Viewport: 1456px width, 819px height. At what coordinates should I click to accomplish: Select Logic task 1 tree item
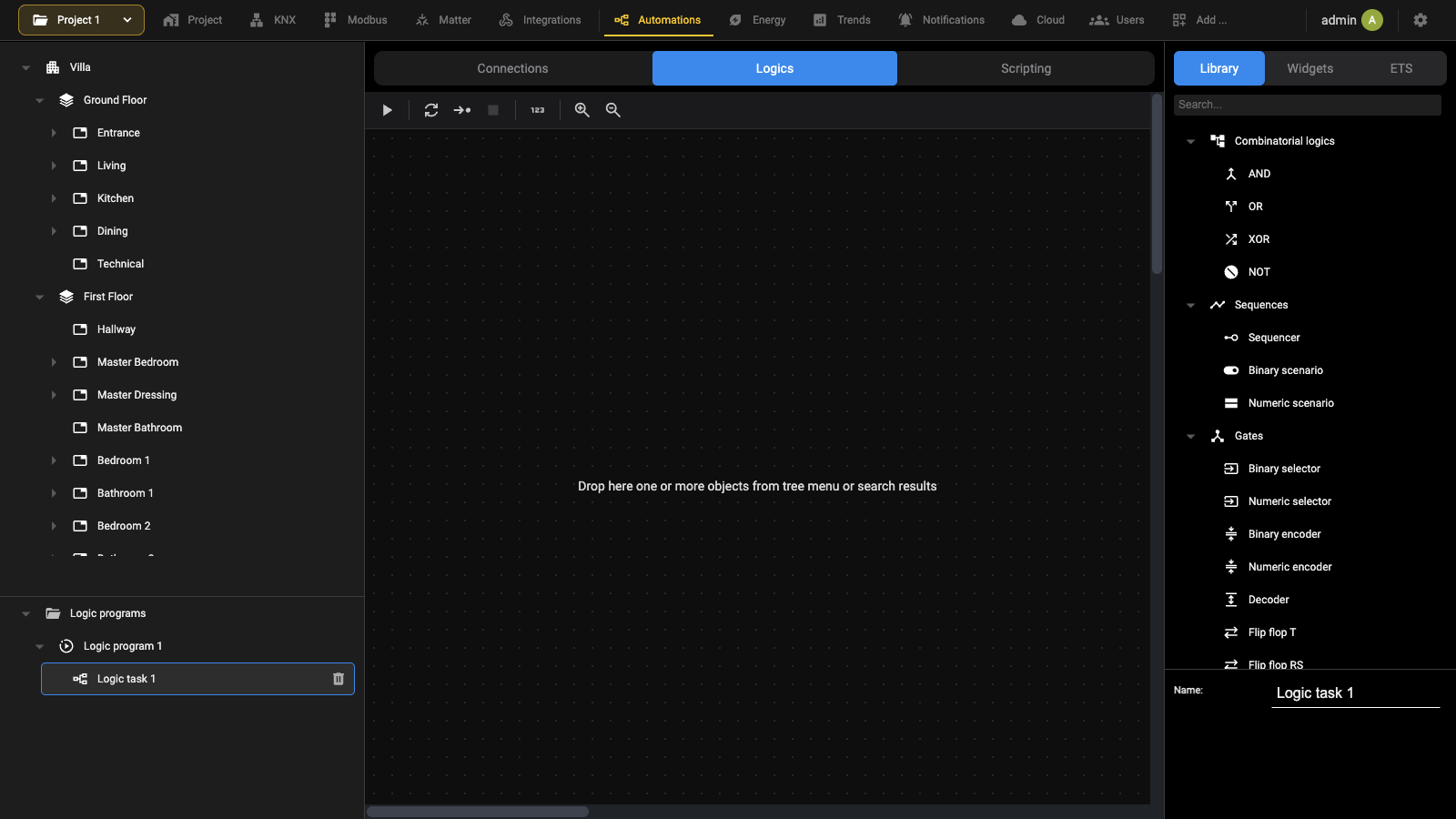pyautogui.click(x=197, y=679)
